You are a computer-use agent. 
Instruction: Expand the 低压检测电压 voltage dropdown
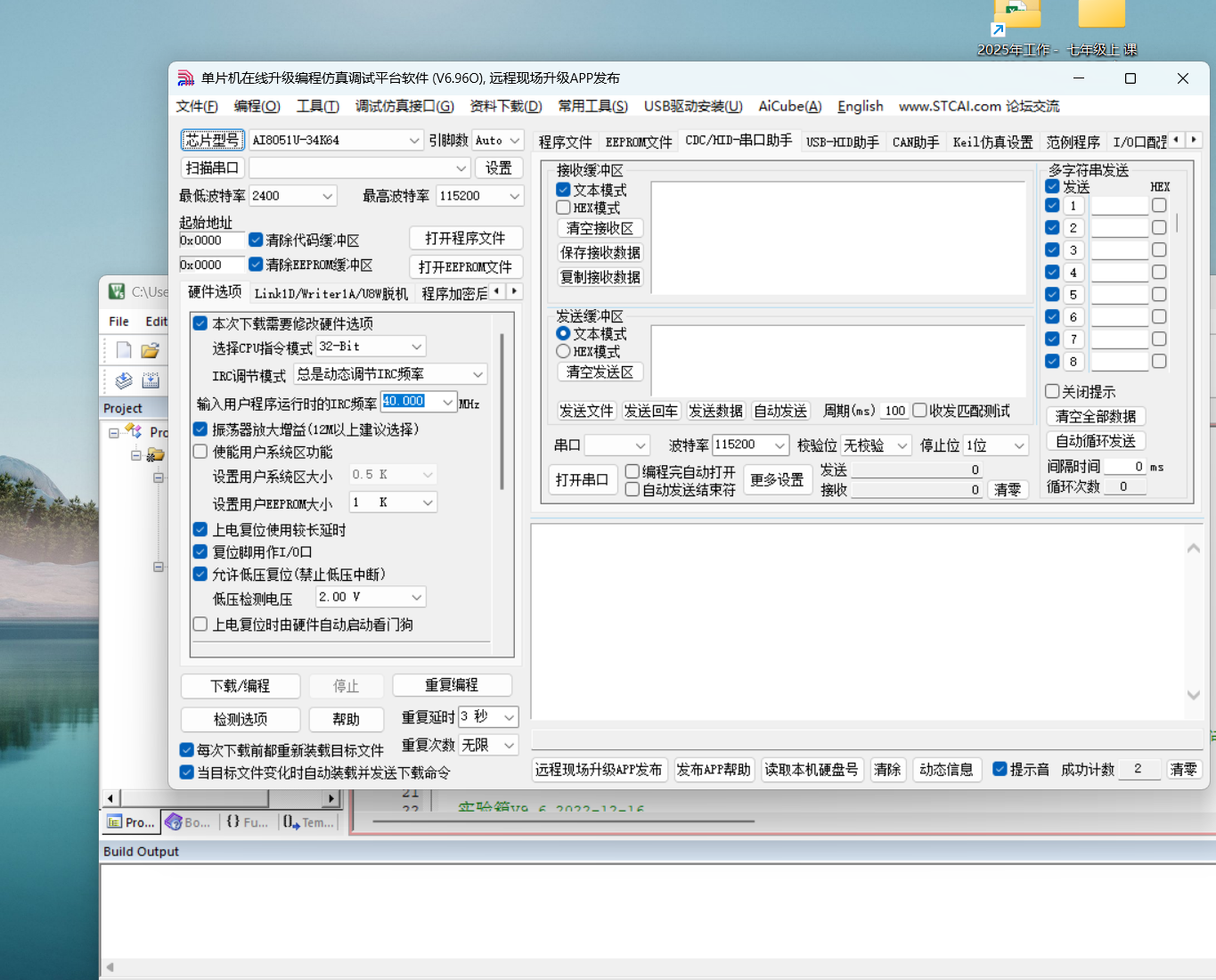417,596
